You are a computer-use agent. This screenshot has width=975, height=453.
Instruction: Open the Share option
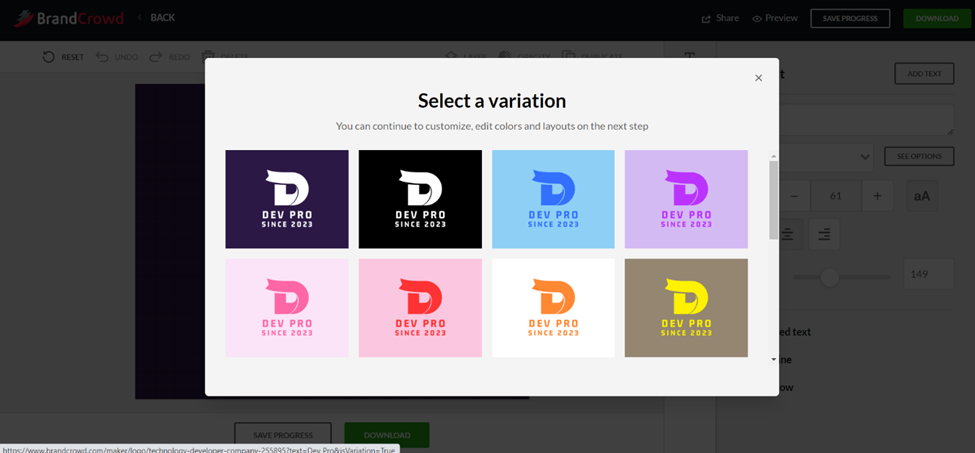720,18
